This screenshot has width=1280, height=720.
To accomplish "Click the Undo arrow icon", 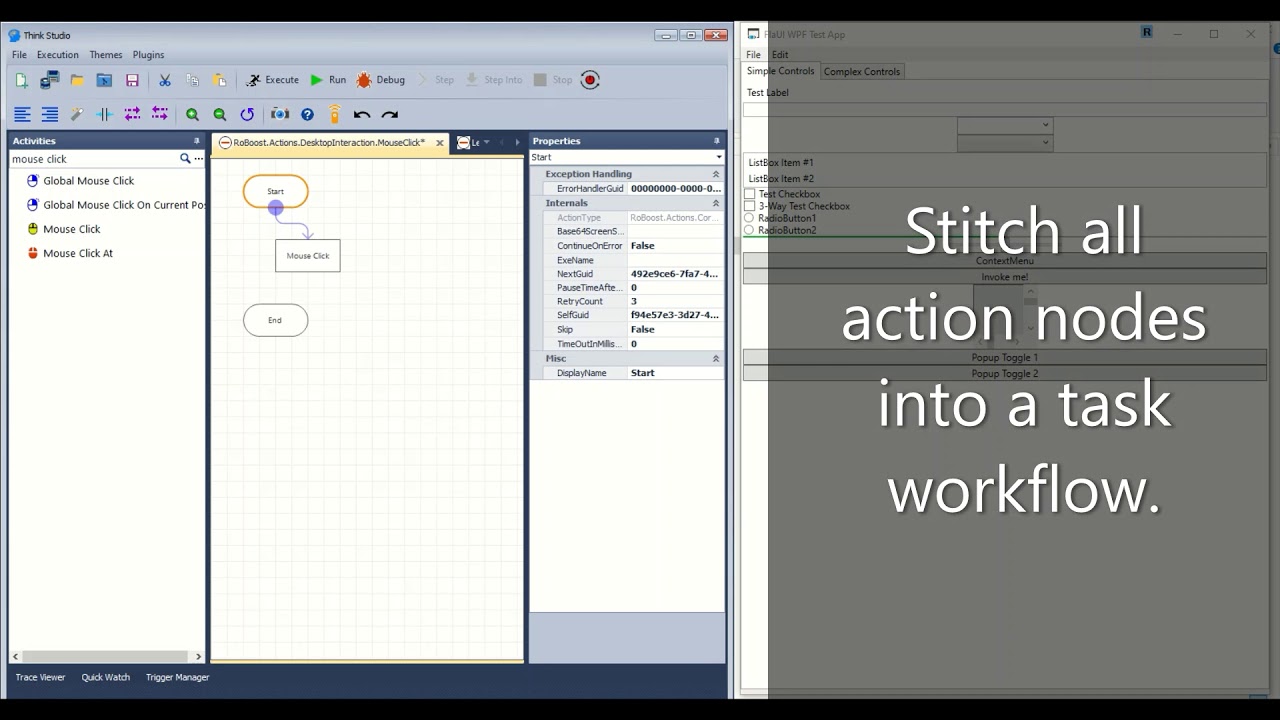I will 362,115.
